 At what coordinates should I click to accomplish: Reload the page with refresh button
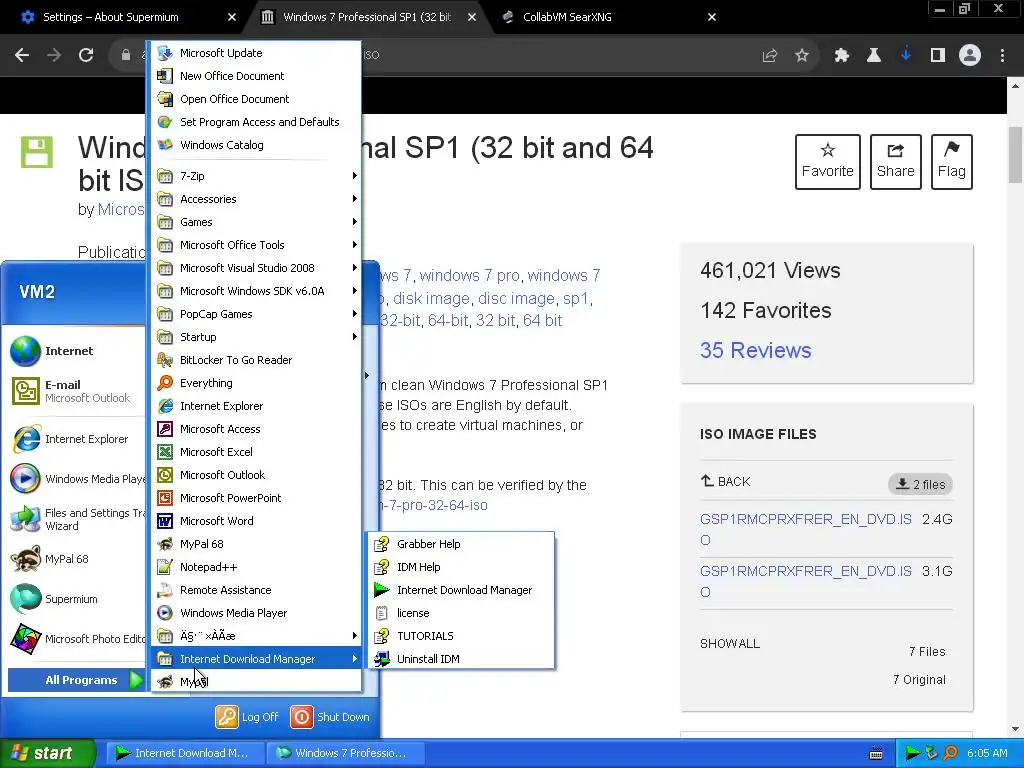86,55
